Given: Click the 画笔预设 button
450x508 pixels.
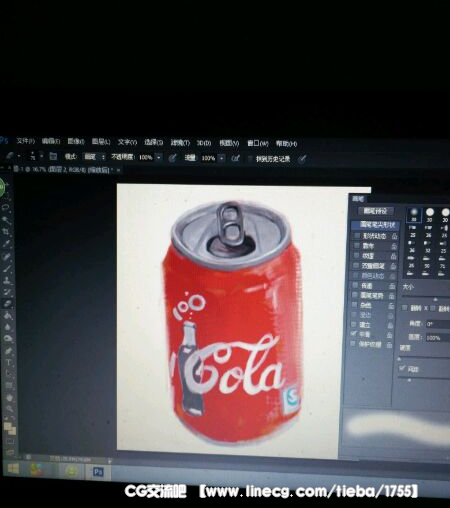Looking at the screenshot, I should click(x=376, y=211).
